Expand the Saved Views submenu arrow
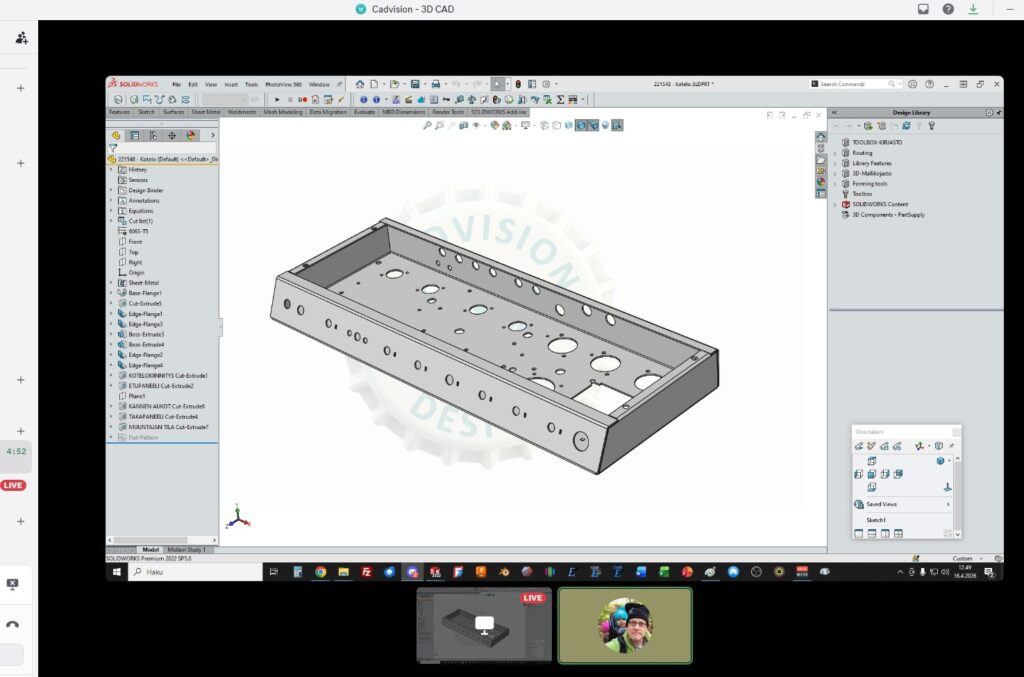The width and height of the screenshot is (1024, 677). click(948, 504)
